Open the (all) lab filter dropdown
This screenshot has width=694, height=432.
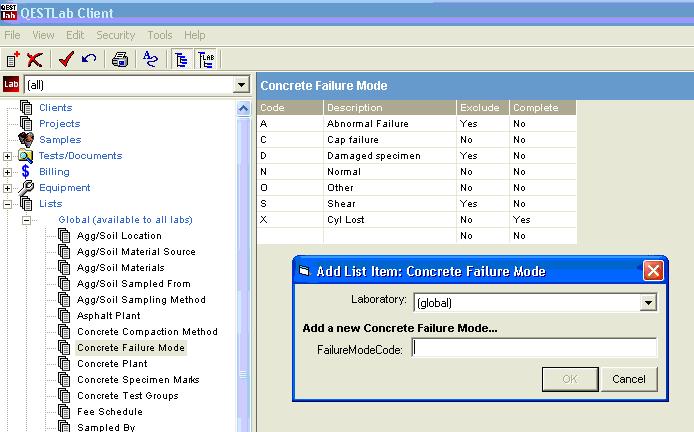241,86
